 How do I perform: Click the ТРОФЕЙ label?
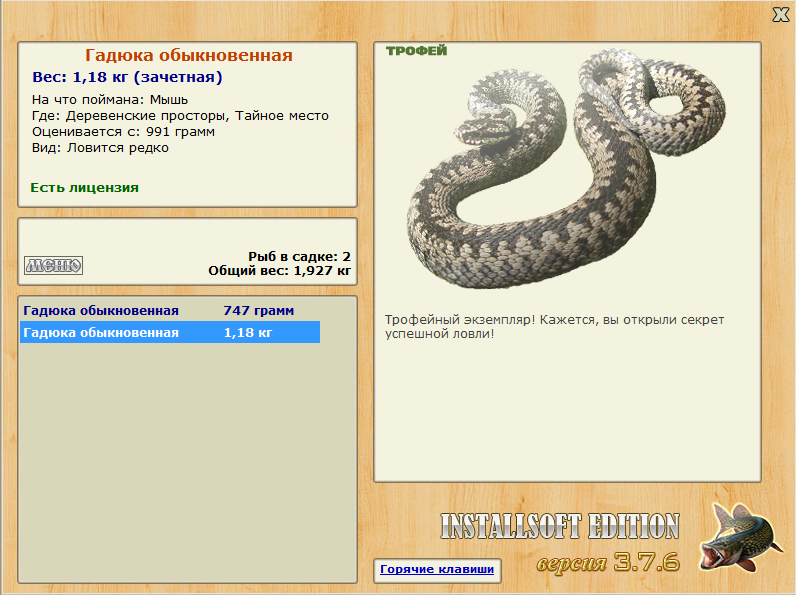pyautogui.click(x=416, y=50)
